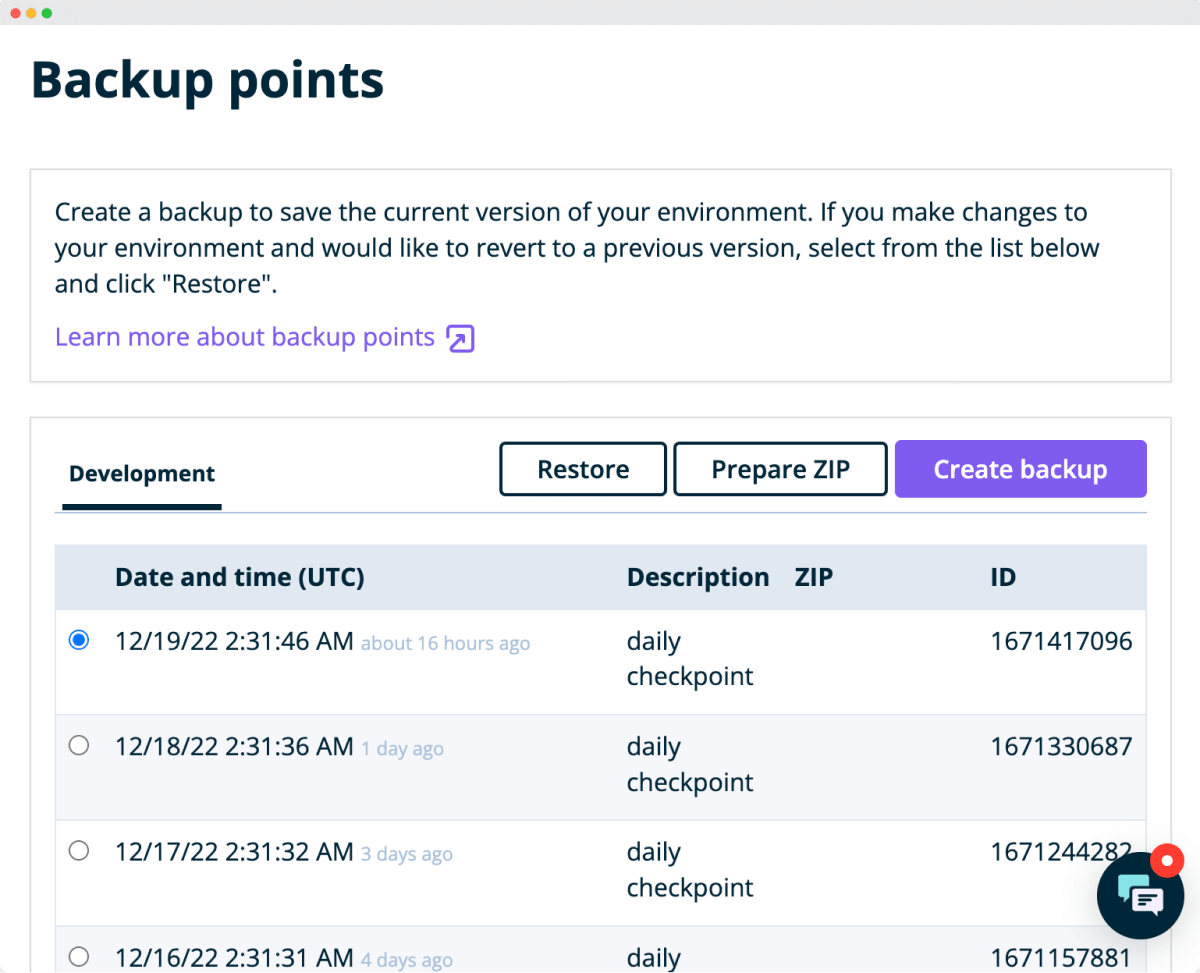Click the "daily checkpoint" description for 12/18/22
The image size is (1200, 973).
click(x=689, y=764)
